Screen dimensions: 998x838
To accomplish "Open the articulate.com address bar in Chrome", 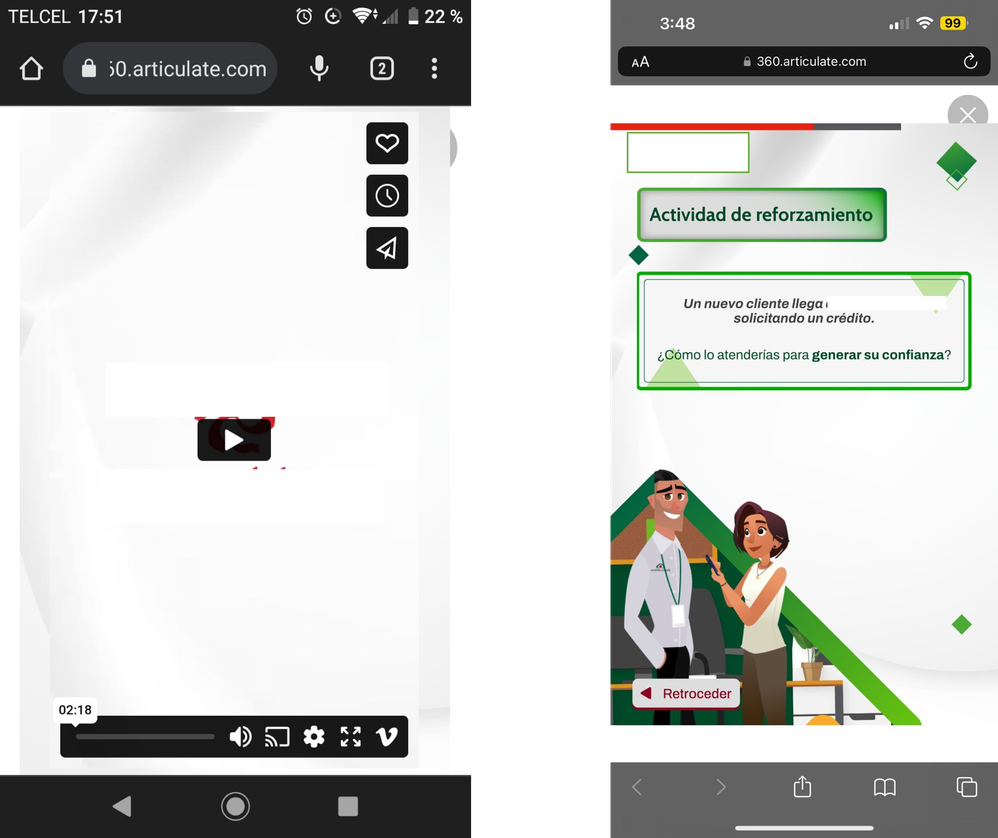I will click(x=170, y=68).
